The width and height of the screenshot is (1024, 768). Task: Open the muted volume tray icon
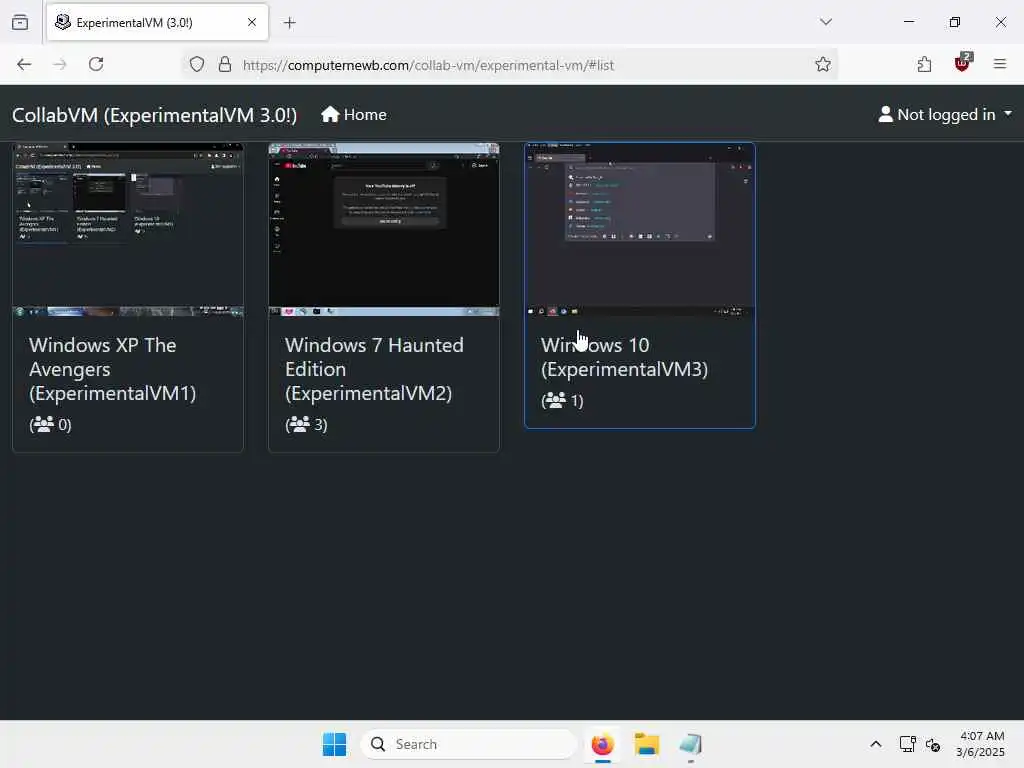point(933,744)
